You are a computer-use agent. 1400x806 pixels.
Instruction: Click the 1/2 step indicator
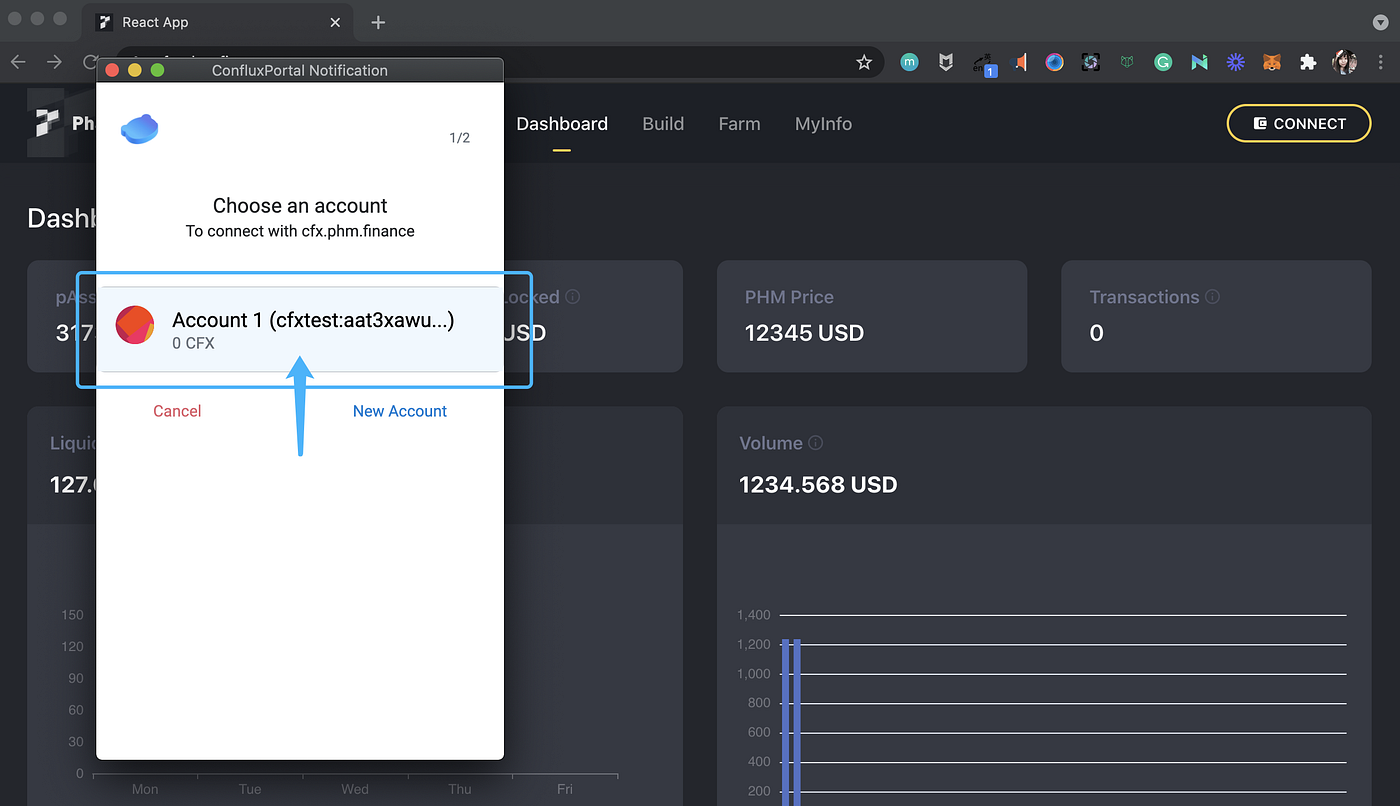(459, 138)
